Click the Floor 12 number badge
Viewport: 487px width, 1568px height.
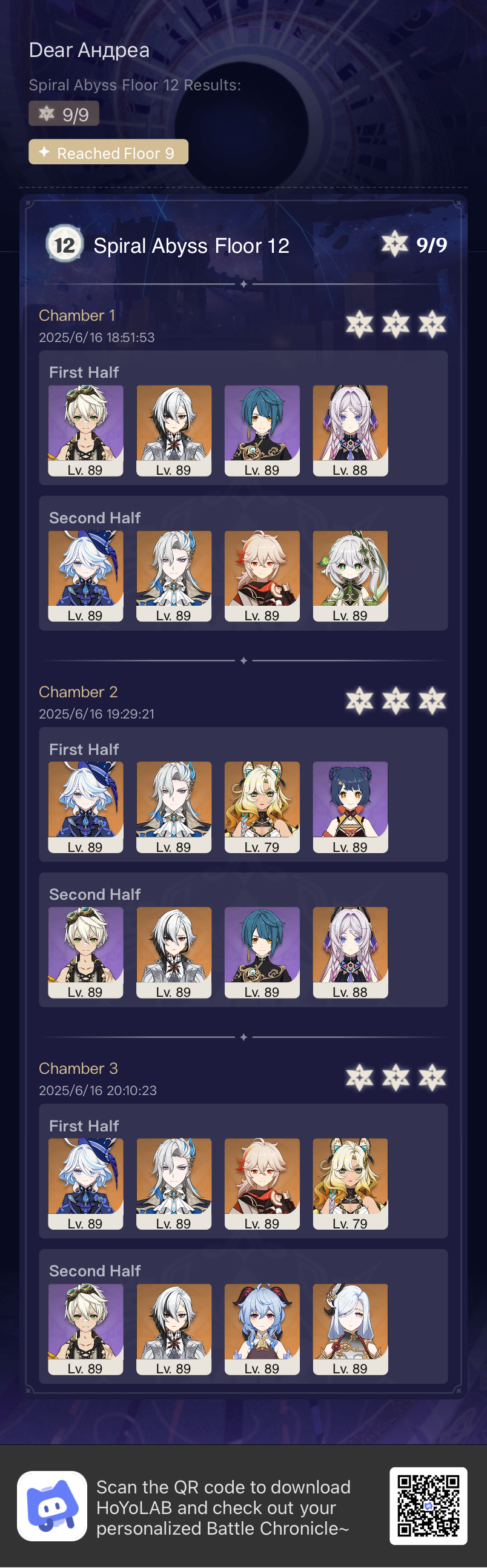[x=64, y=244]
